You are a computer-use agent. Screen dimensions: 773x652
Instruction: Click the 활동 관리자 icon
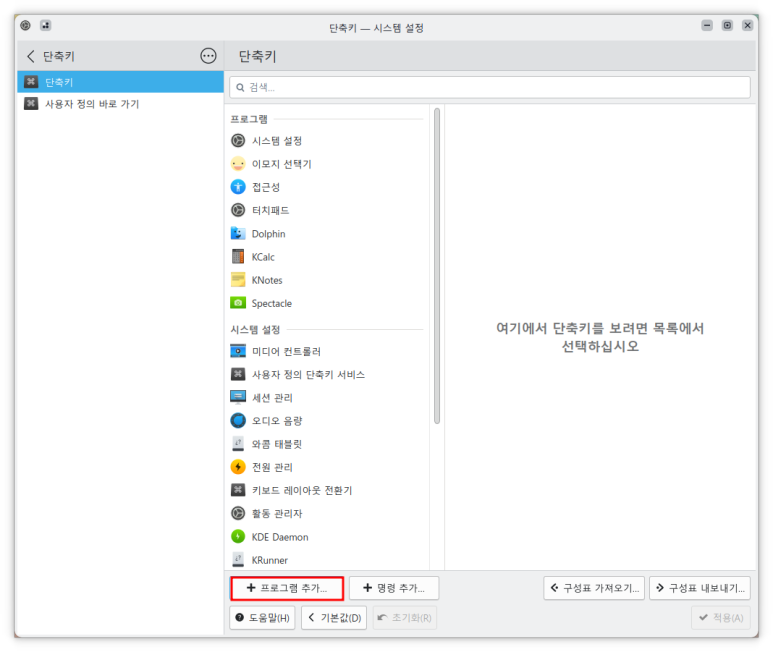click(238, 513)
